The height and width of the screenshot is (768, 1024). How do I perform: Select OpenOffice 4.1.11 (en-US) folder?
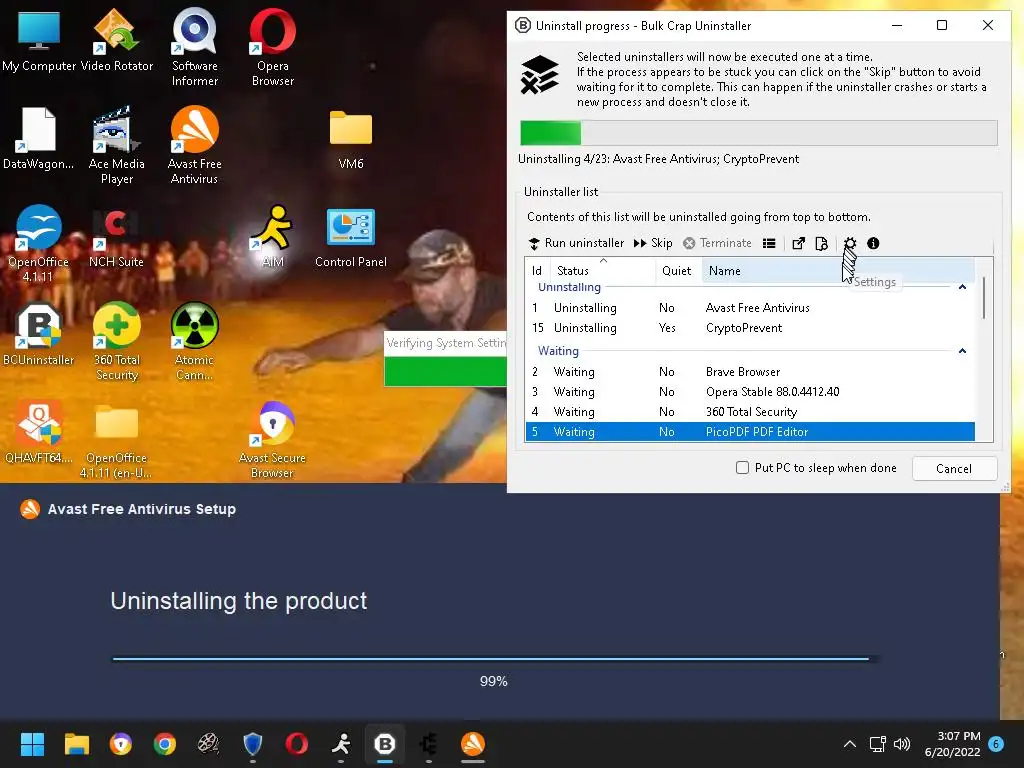[116, 441]
